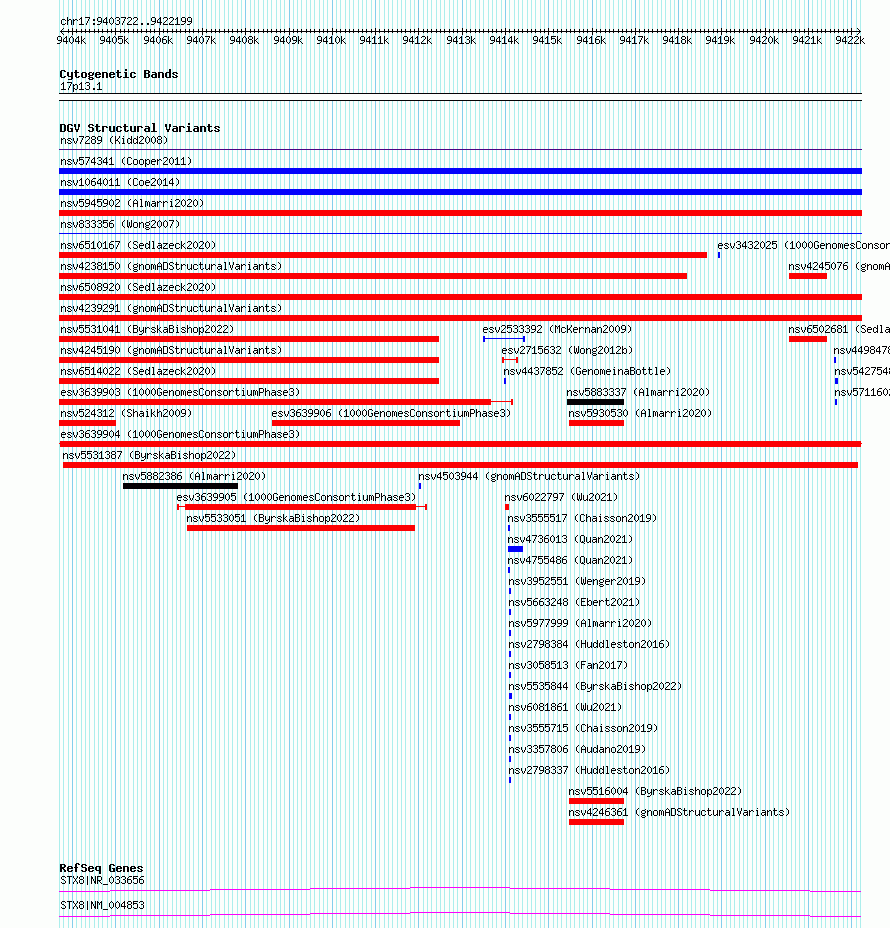Screen dimensions: 890x928
Task: Click the 9404k ruler position label
Action: tap(71, 40)
